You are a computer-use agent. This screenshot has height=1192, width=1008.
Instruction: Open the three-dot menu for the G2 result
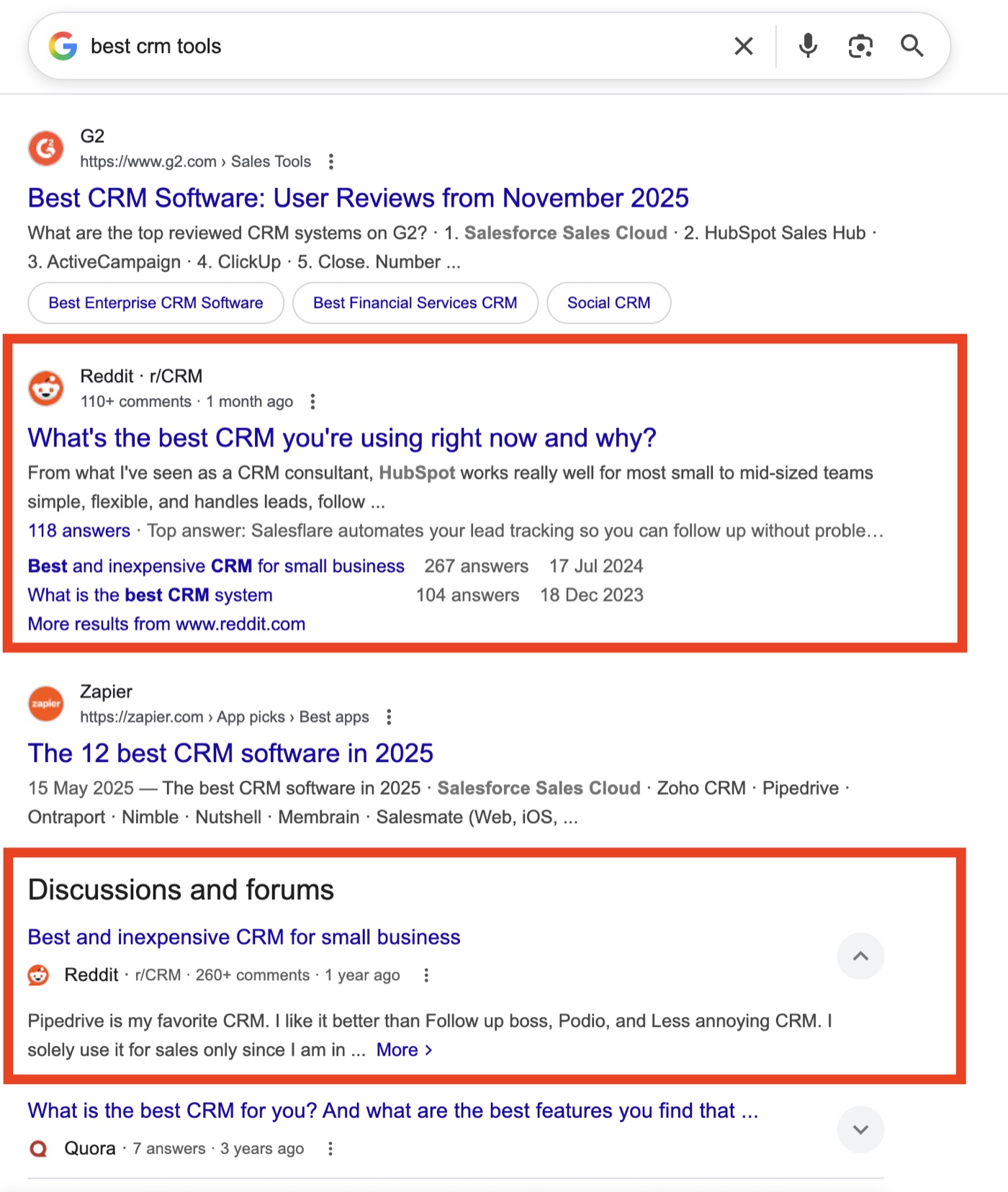coord(331,161)
